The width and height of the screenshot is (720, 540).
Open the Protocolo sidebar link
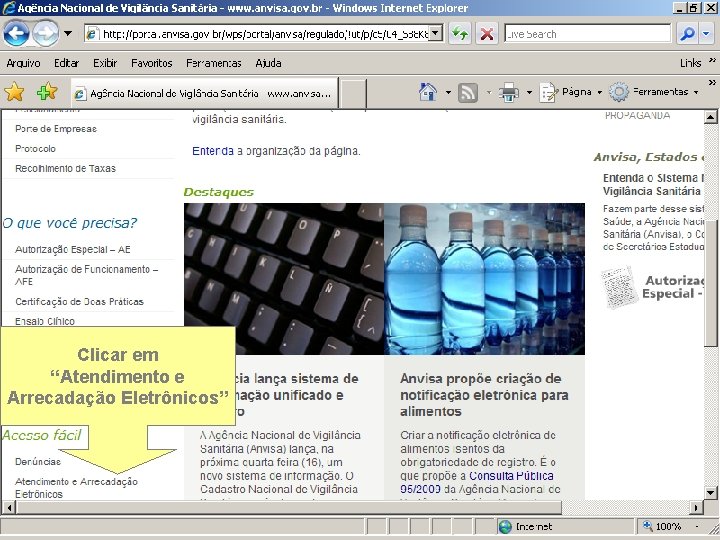pos(35,148)
